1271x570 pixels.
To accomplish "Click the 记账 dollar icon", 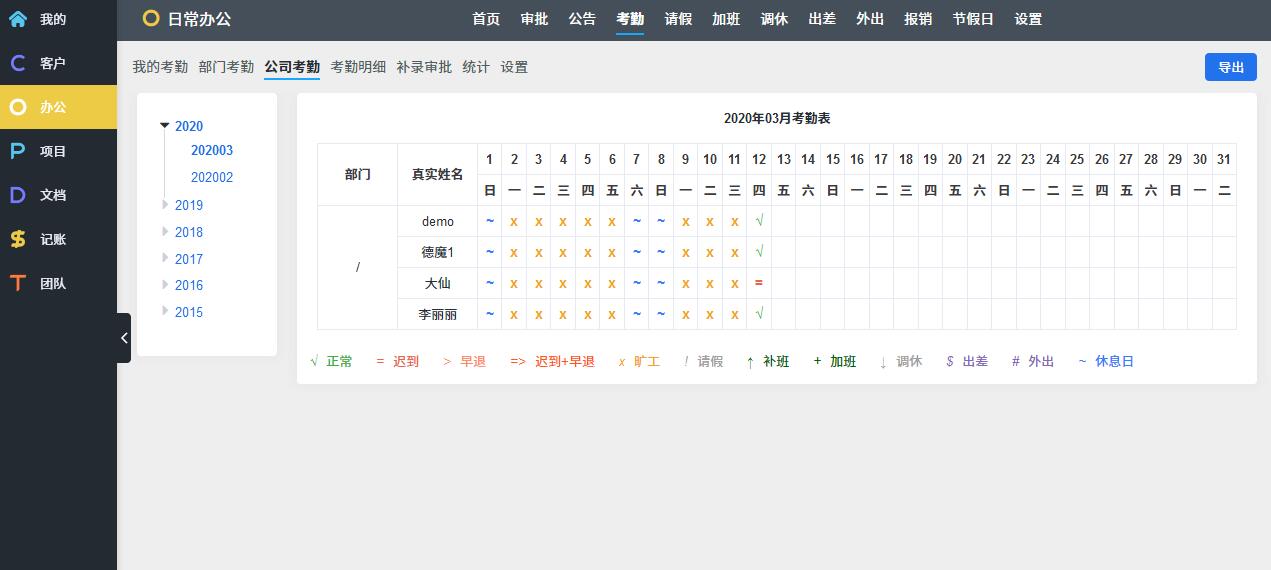I will (18, 239).
